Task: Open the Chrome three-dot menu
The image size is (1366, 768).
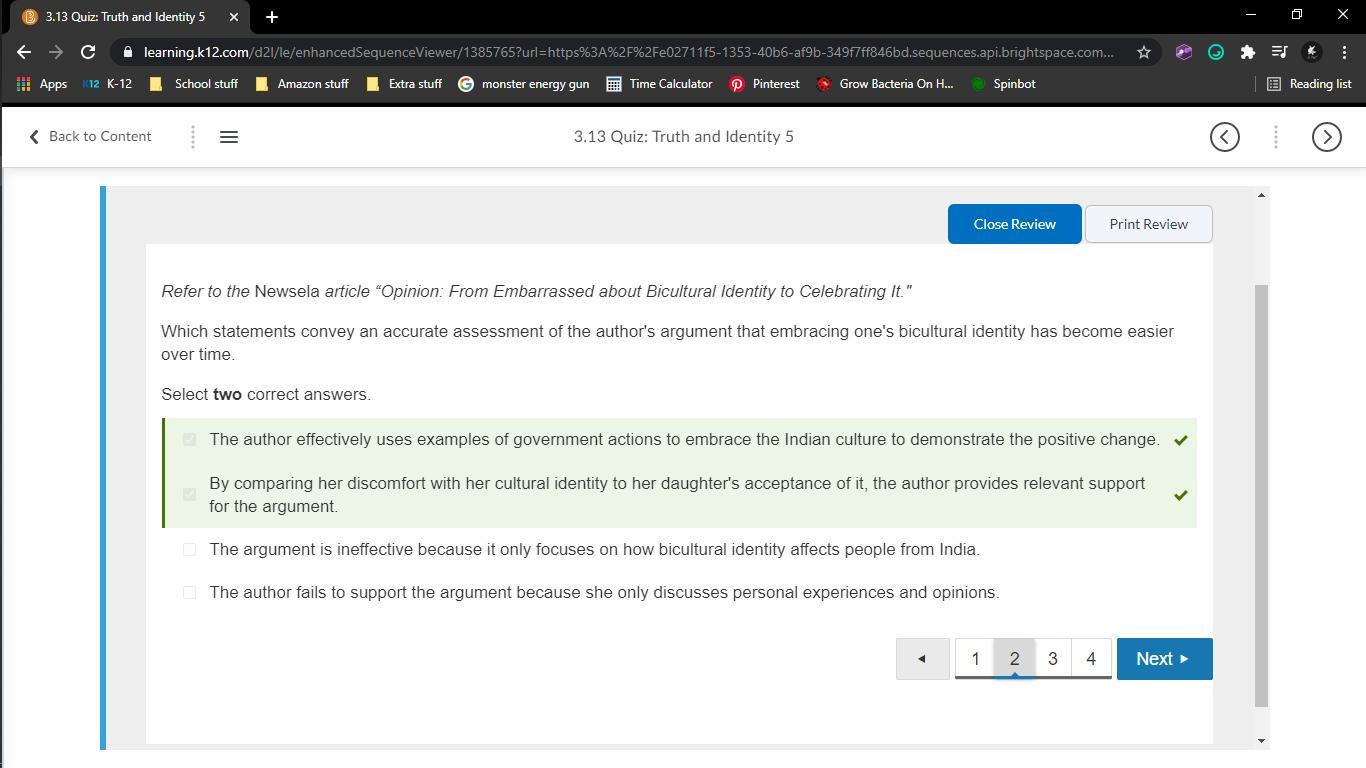Action: 1344,52
